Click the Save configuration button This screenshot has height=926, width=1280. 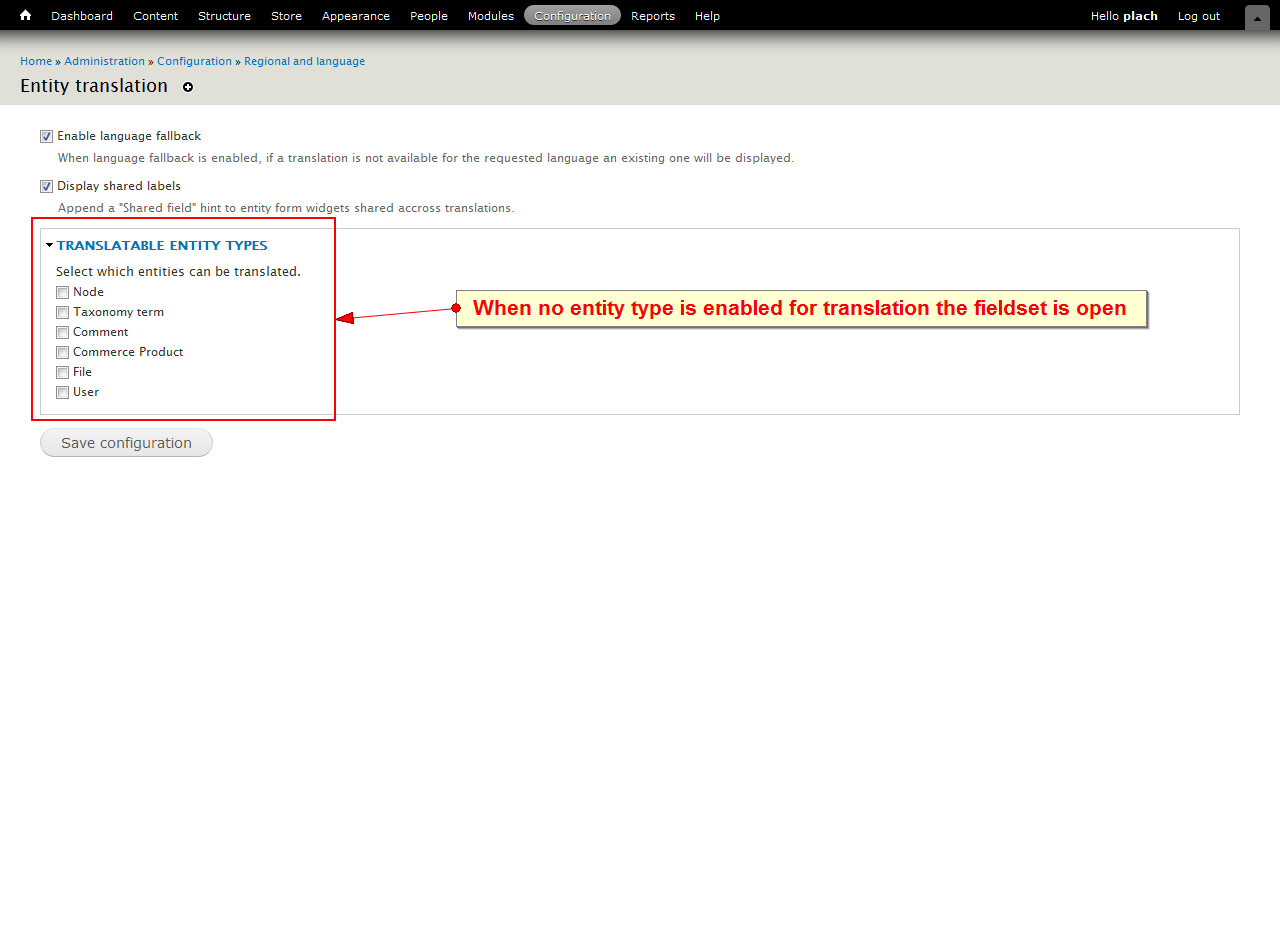126,443
